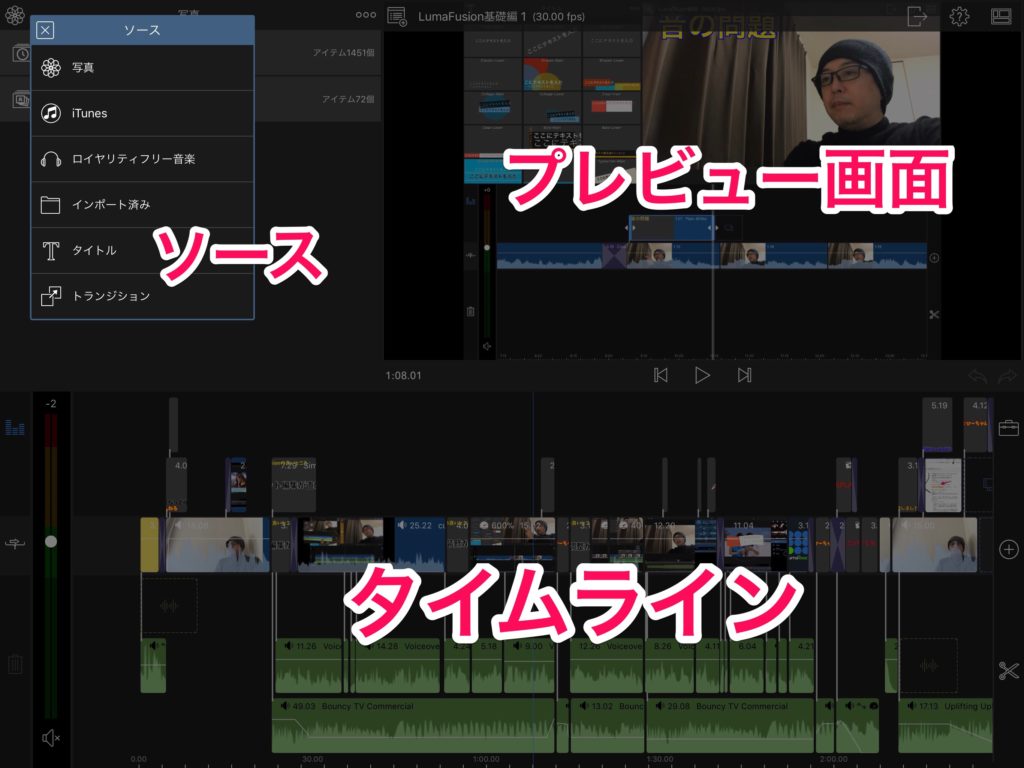Screen dimensions: 1024x768
Task: Open the toolbox clip tools icon
Action: tap(1008, 428)
